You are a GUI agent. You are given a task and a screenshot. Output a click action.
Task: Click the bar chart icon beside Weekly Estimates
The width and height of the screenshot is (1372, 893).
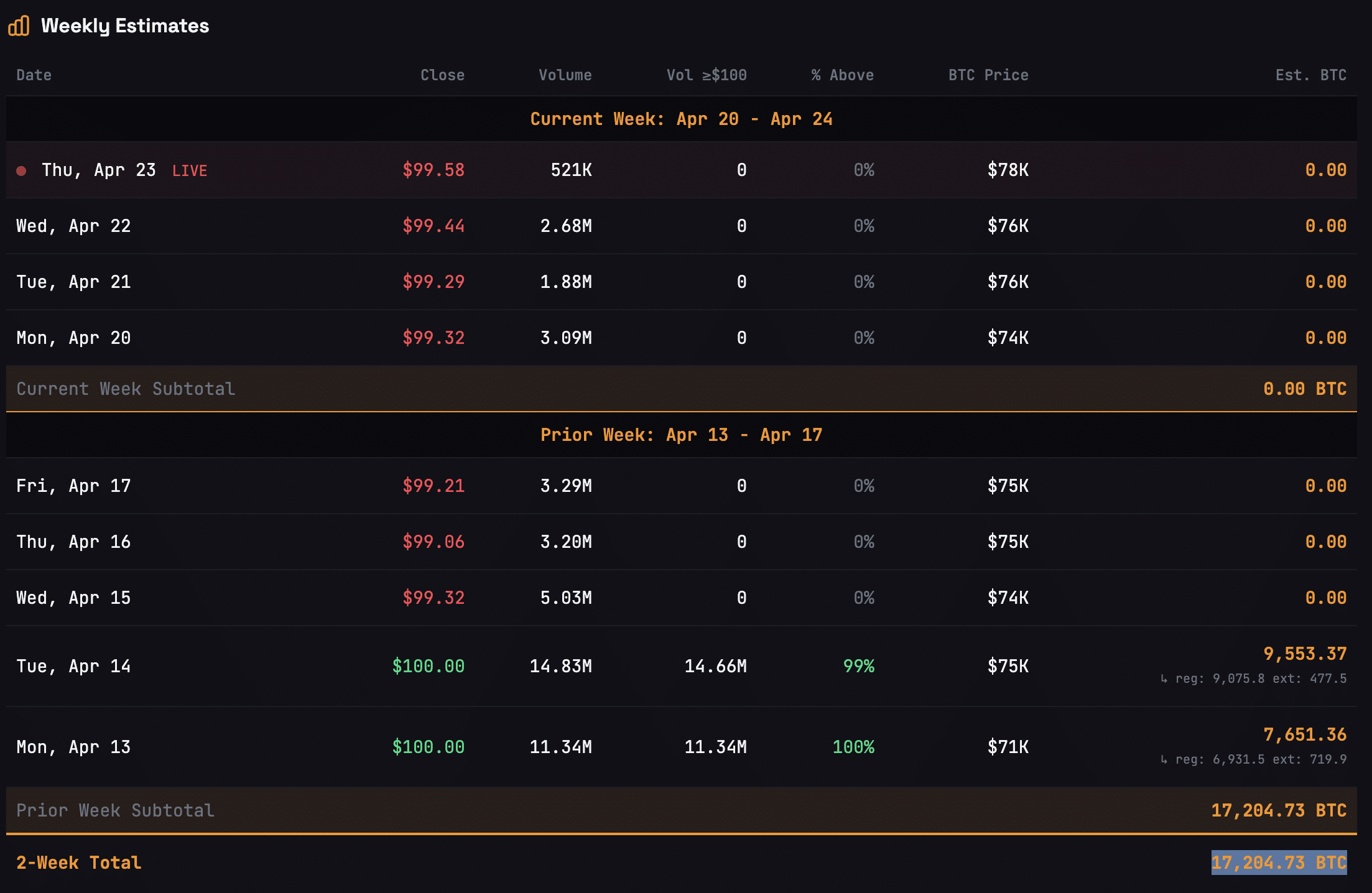coord(19,26)
